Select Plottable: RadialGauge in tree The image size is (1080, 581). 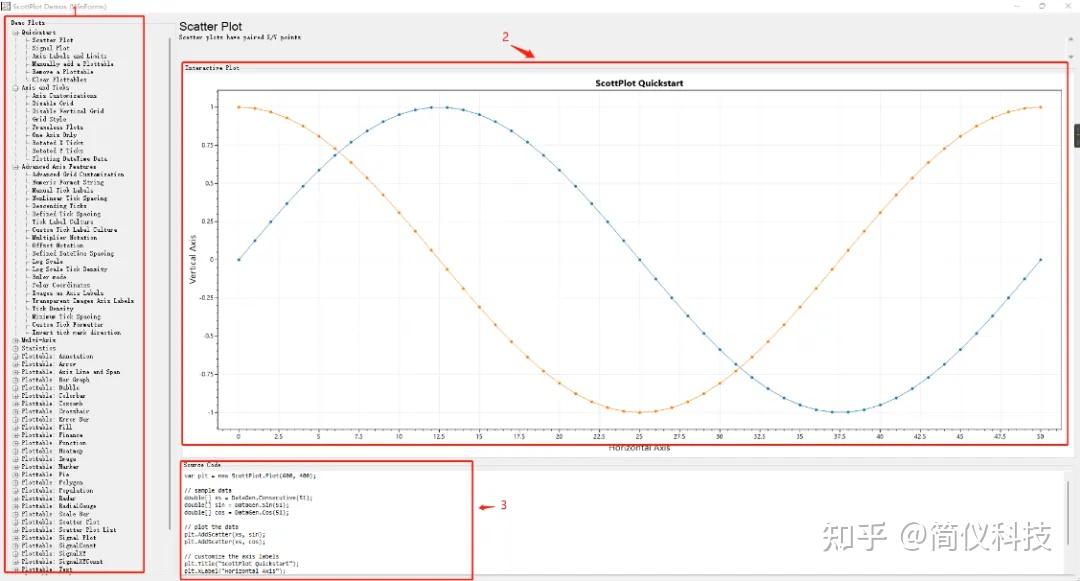click(59, 506)
